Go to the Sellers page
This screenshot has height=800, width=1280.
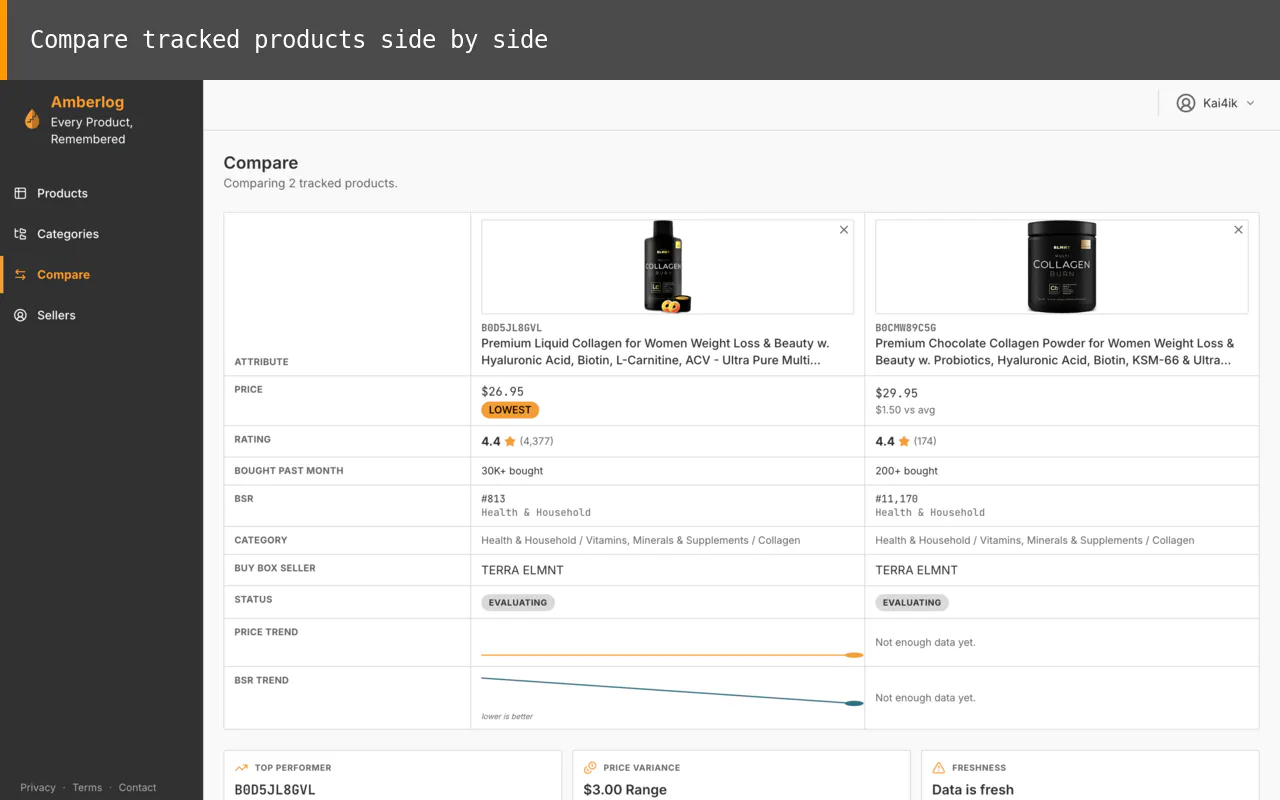(56, 315)
